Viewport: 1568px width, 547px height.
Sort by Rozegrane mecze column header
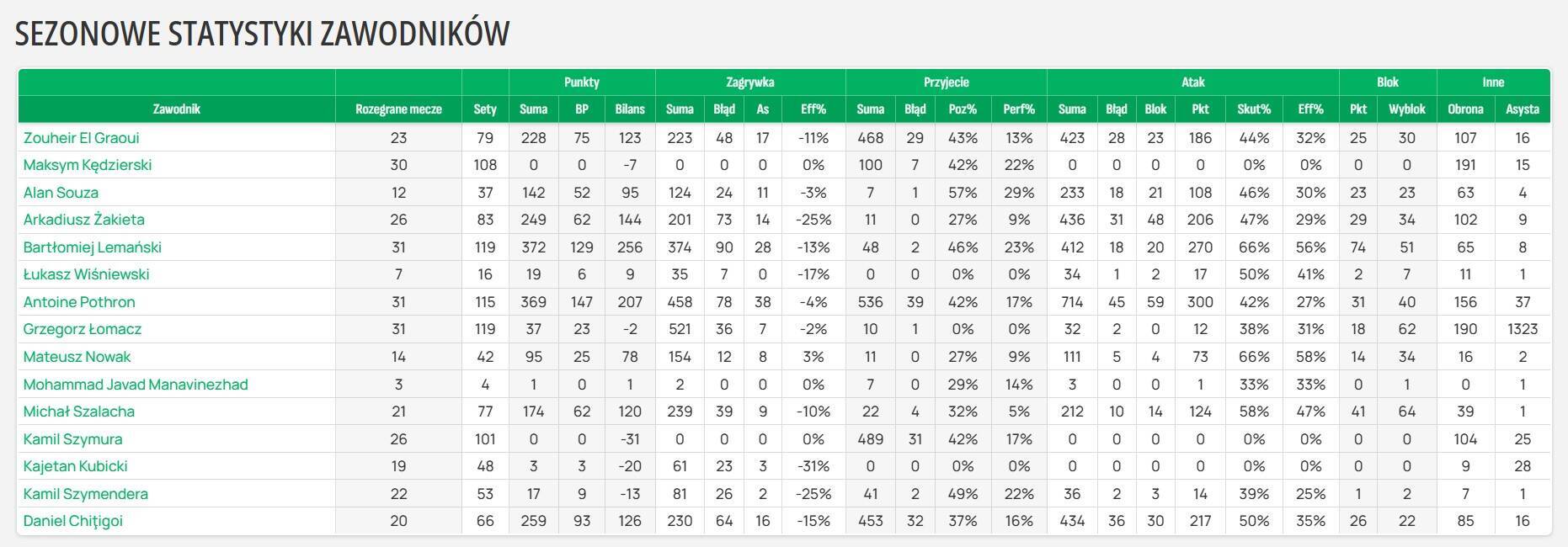(398, 109)
